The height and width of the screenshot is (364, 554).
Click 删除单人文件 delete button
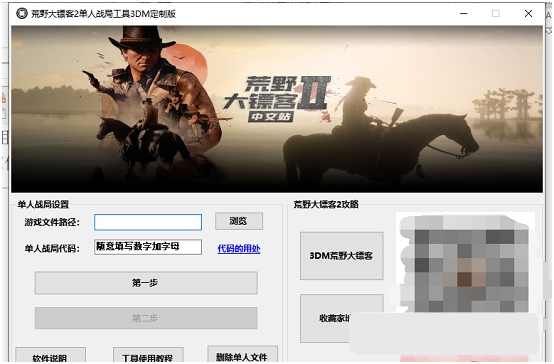point(242,354)
